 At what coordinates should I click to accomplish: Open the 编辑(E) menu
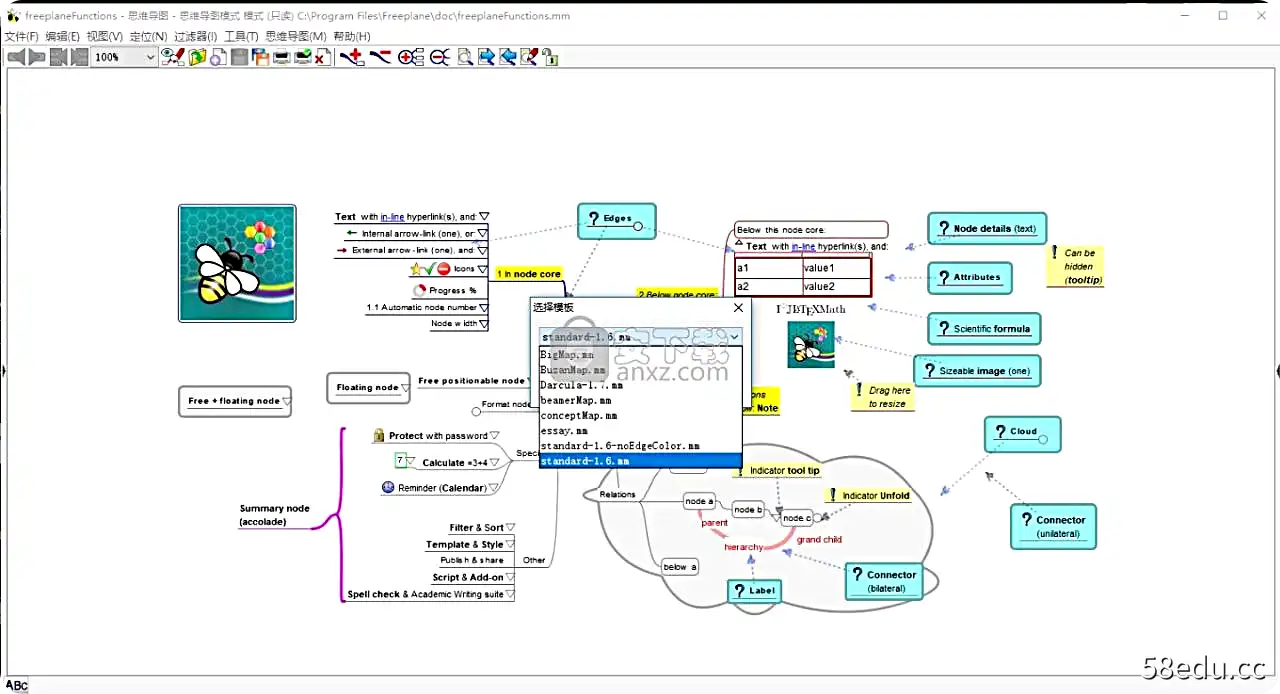click(63, 36)
